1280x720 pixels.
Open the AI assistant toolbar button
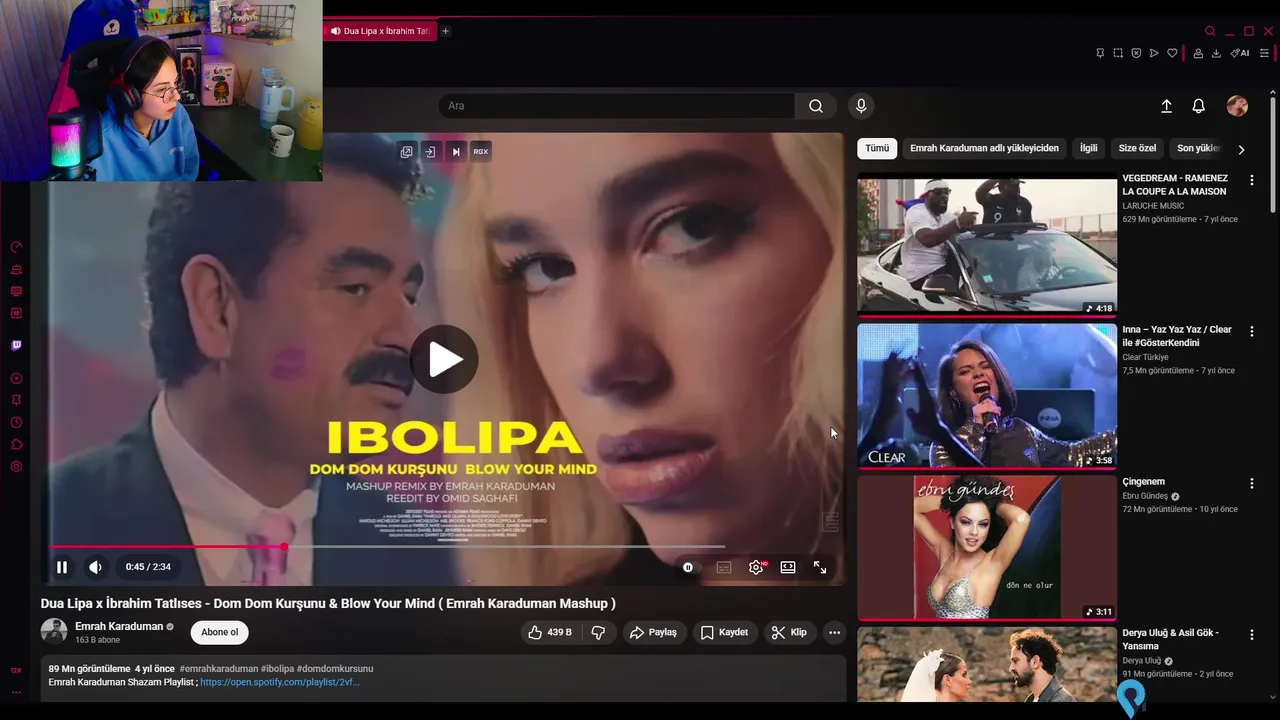point(1240,53)
